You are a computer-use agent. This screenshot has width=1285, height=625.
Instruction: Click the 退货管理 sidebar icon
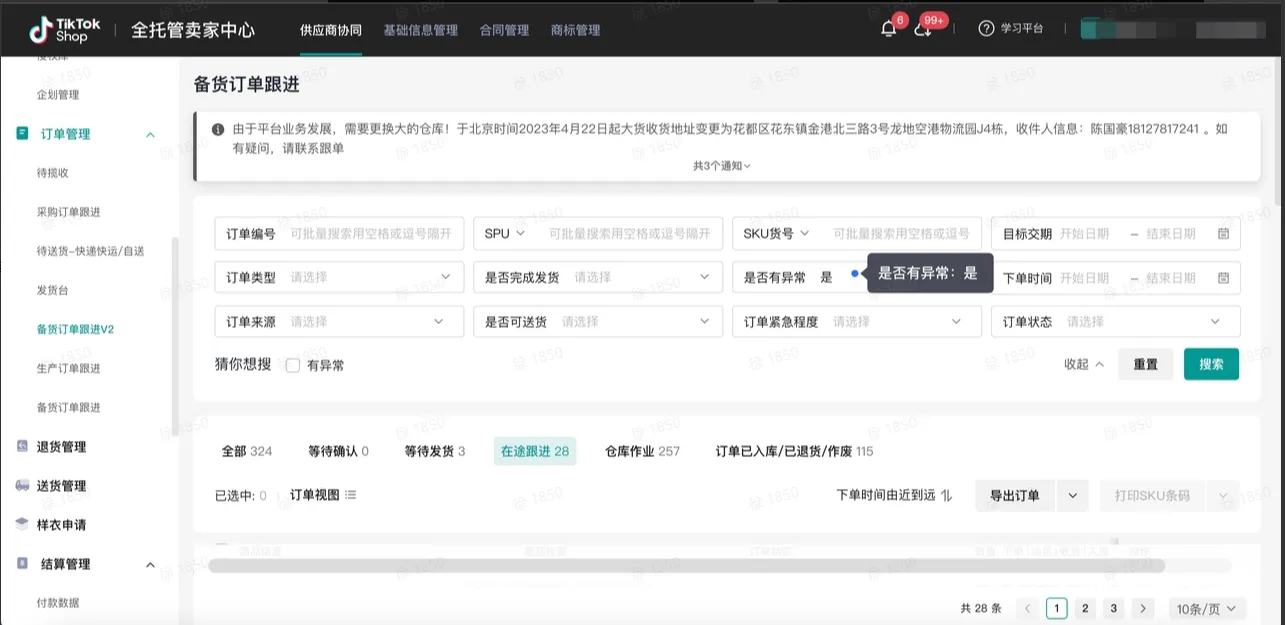tap(22, 446)
